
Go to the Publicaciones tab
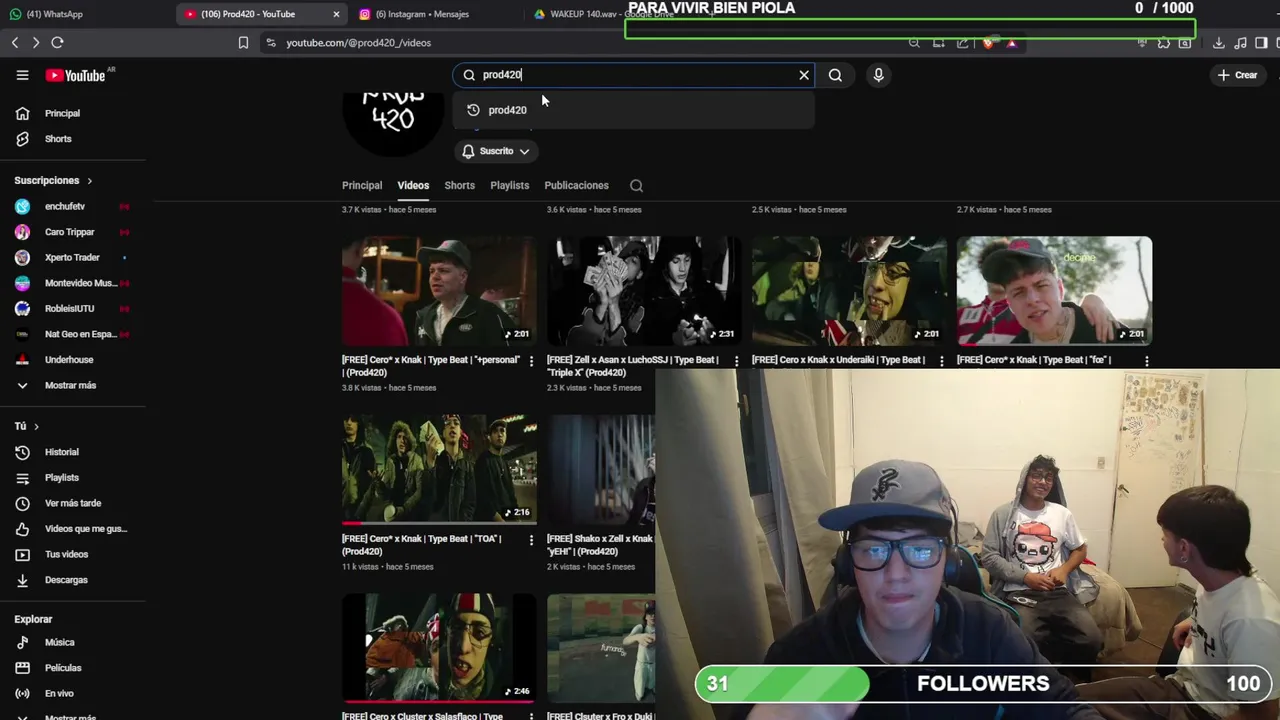pyautogui.click(x=576, y=185)
